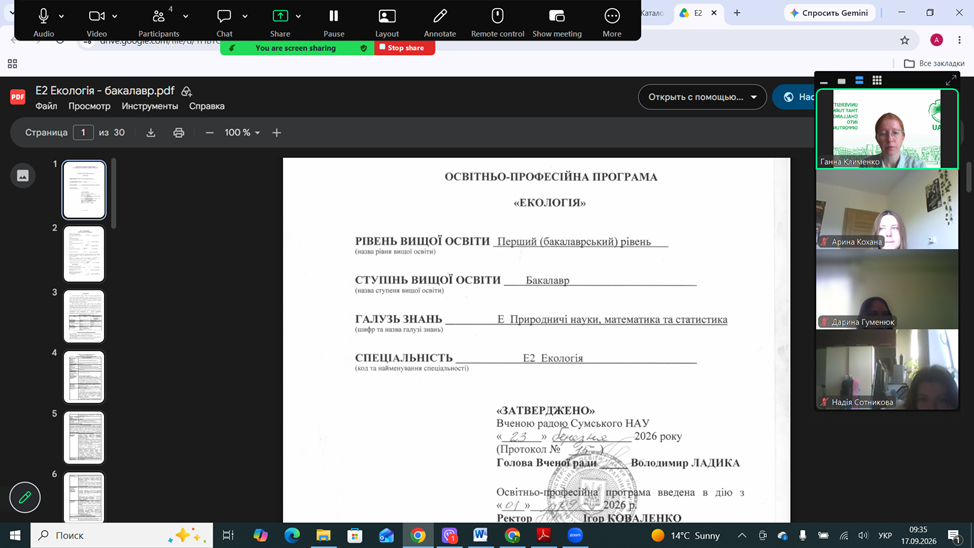
Task: Toggle the thumbnail sidebar image icon
Action: (23, 176)
